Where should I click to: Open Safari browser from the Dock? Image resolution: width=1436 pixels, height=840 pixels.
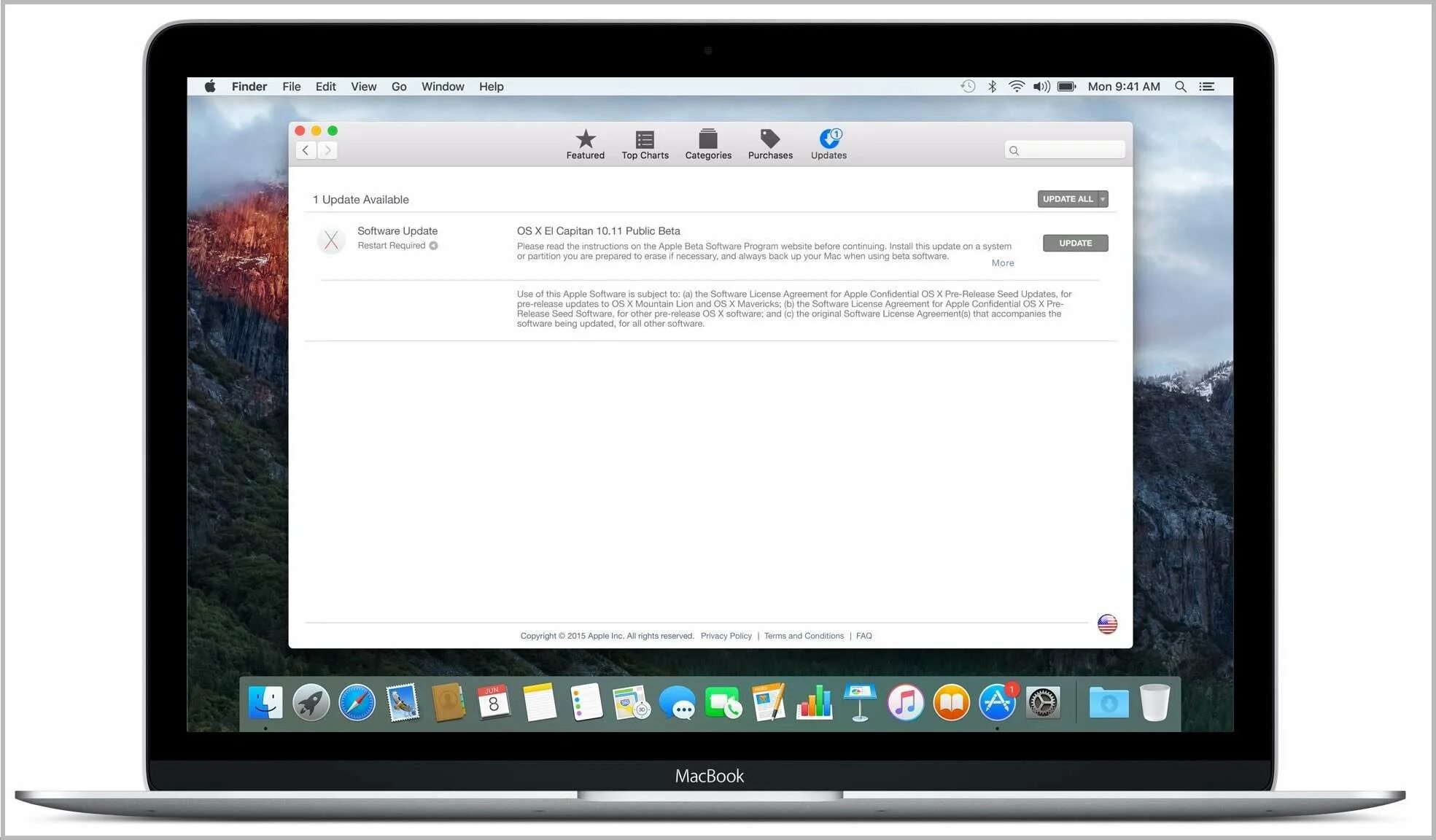357,702
